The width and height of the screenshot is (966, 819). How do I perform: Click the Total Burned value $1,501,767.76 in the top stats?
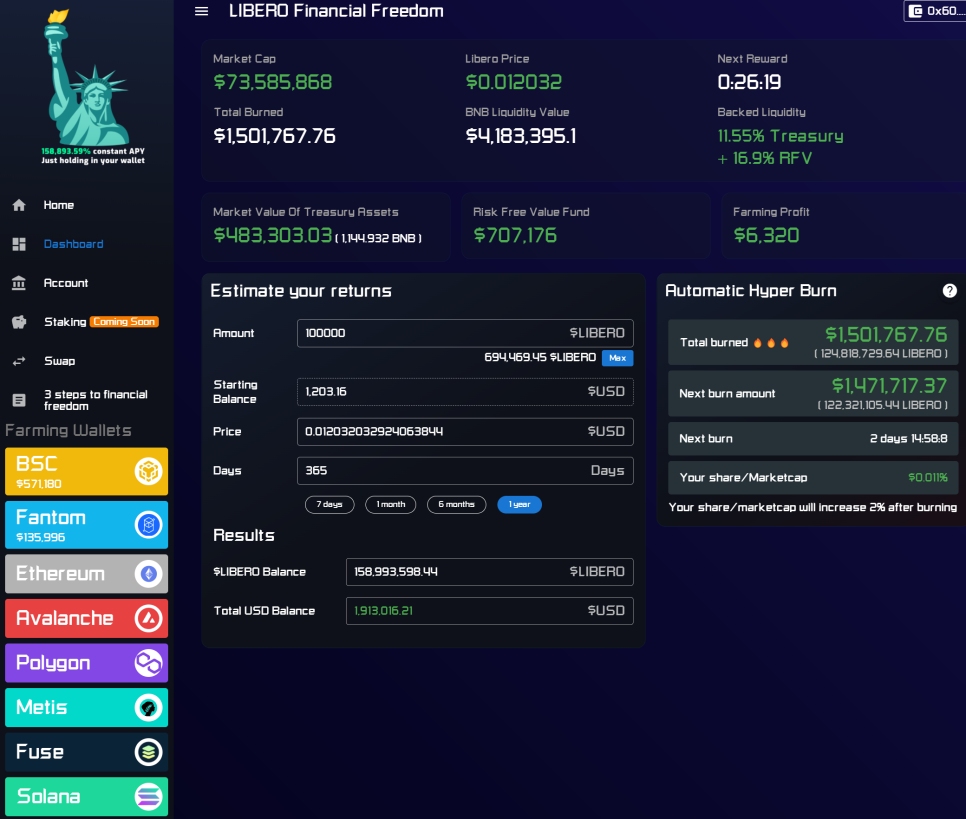[x=275, y=136]
